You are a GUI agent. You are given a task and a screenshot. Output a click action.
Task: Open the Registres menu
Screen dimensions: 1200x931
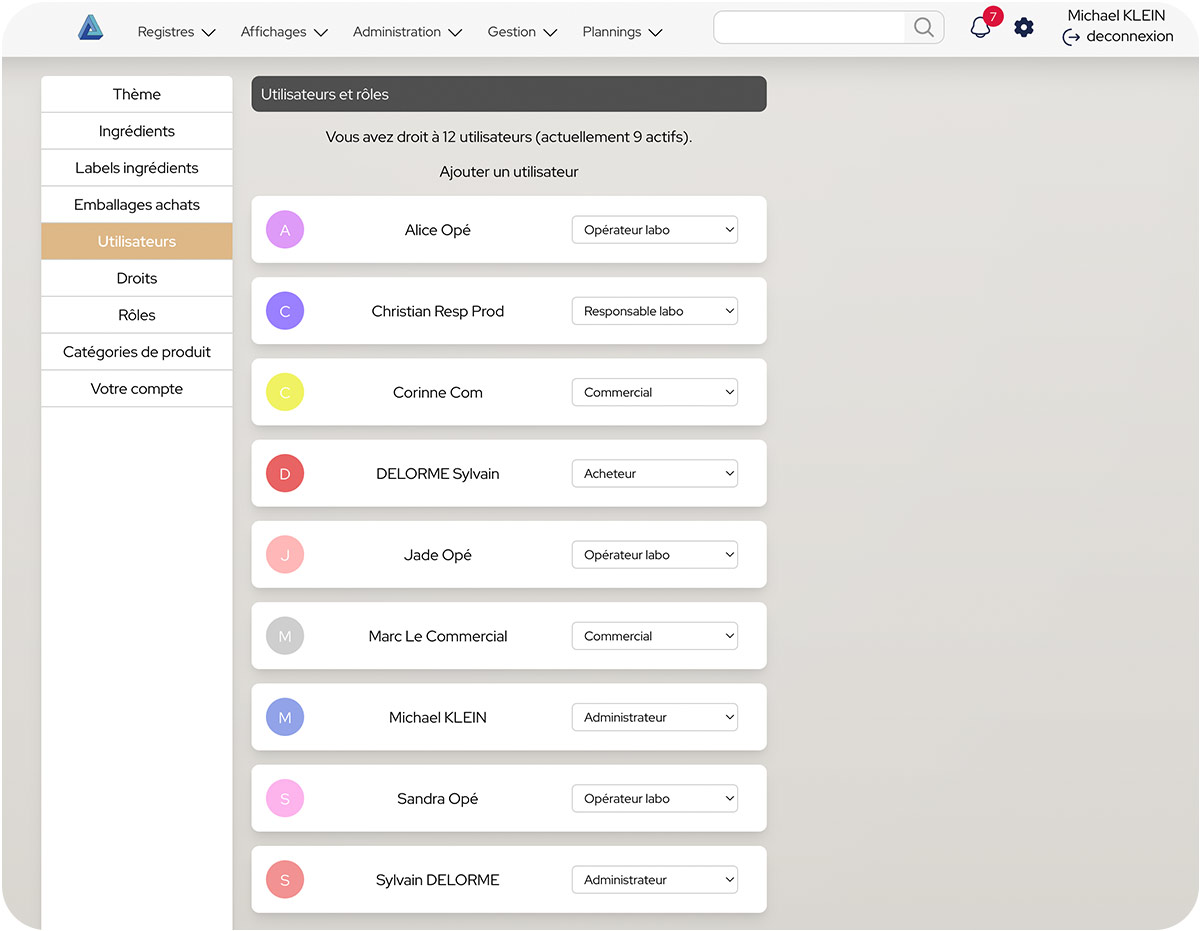[176, 32]
